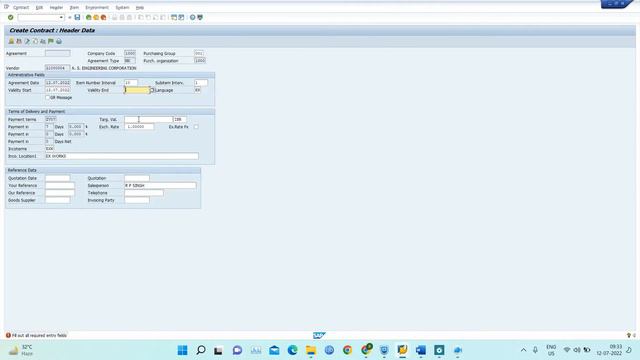Open Microsoft Word from the taskbar
This screenshot has height=360, width=640.
point(420,350)
